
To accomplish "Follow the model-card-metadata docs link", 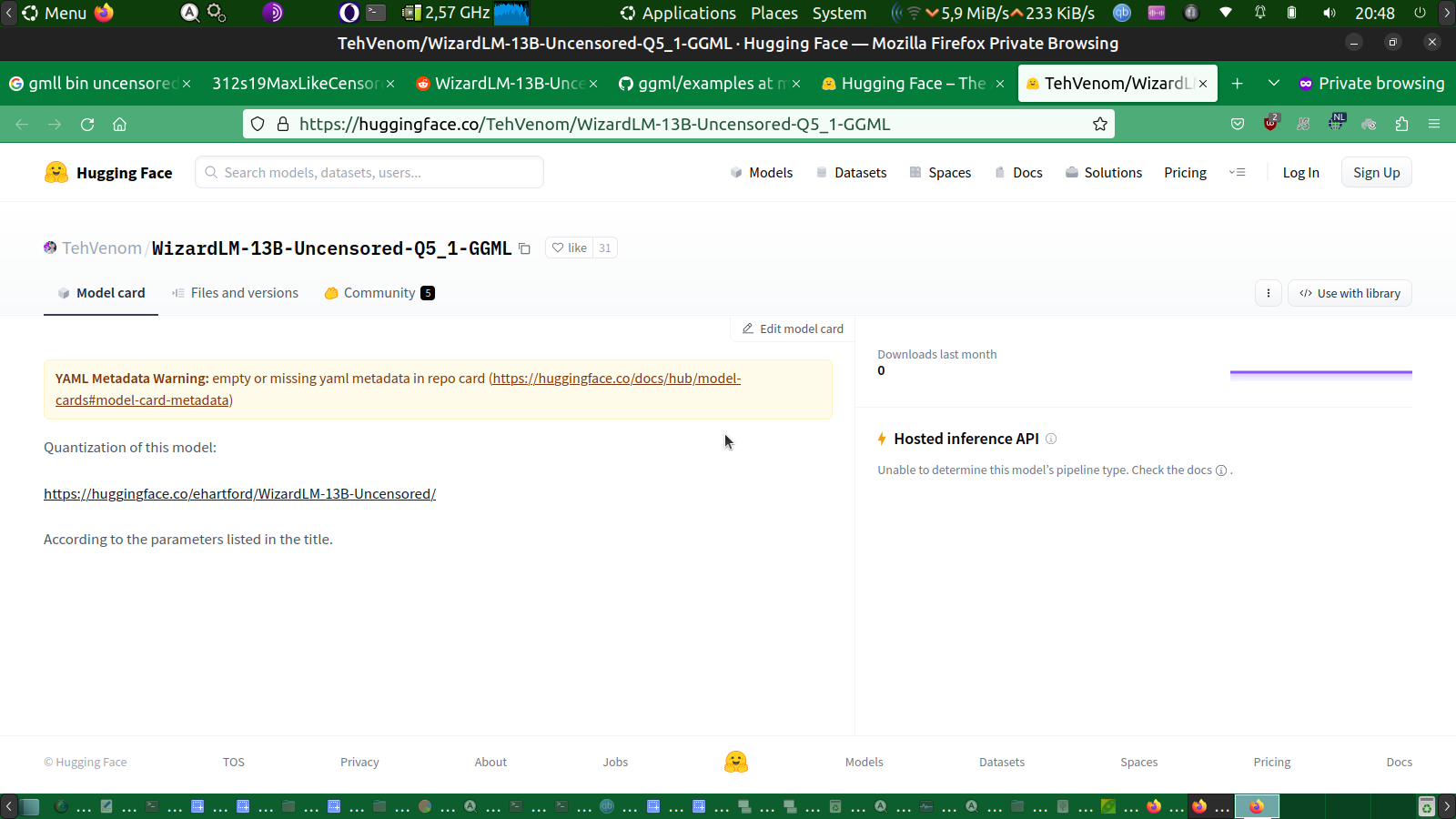I will click(x=399, y=389).
